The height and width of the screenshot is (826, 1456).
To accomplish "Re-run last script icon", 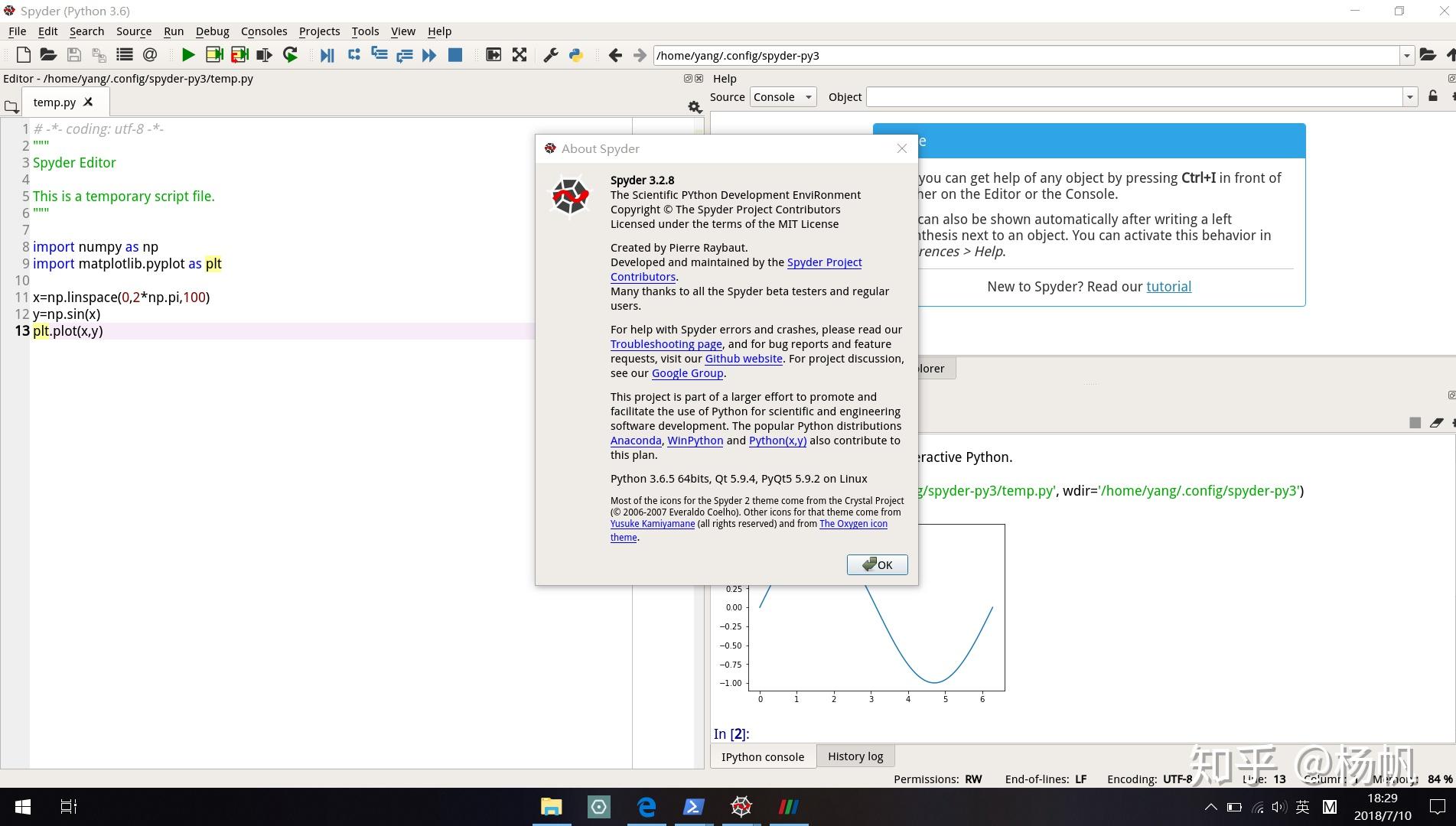I will [290, 55].
